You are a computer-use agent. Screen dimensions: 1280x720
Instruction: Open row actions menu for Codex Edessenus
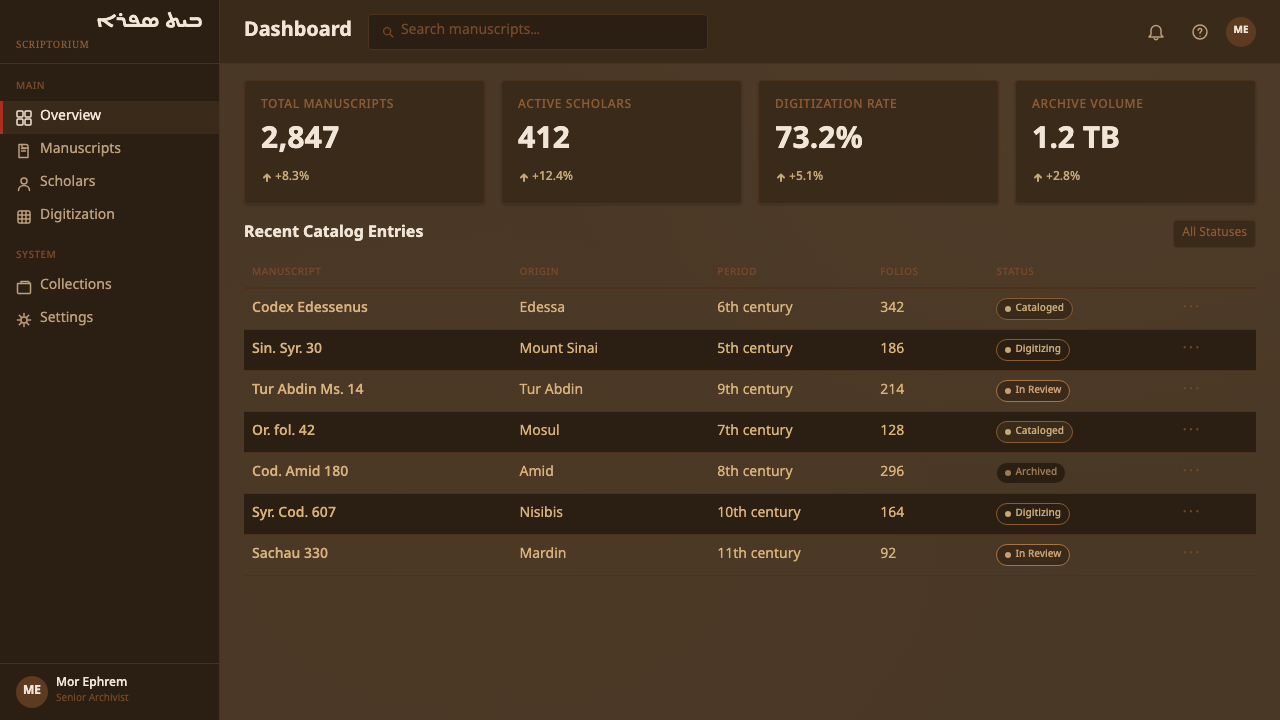pos(1191,307)
